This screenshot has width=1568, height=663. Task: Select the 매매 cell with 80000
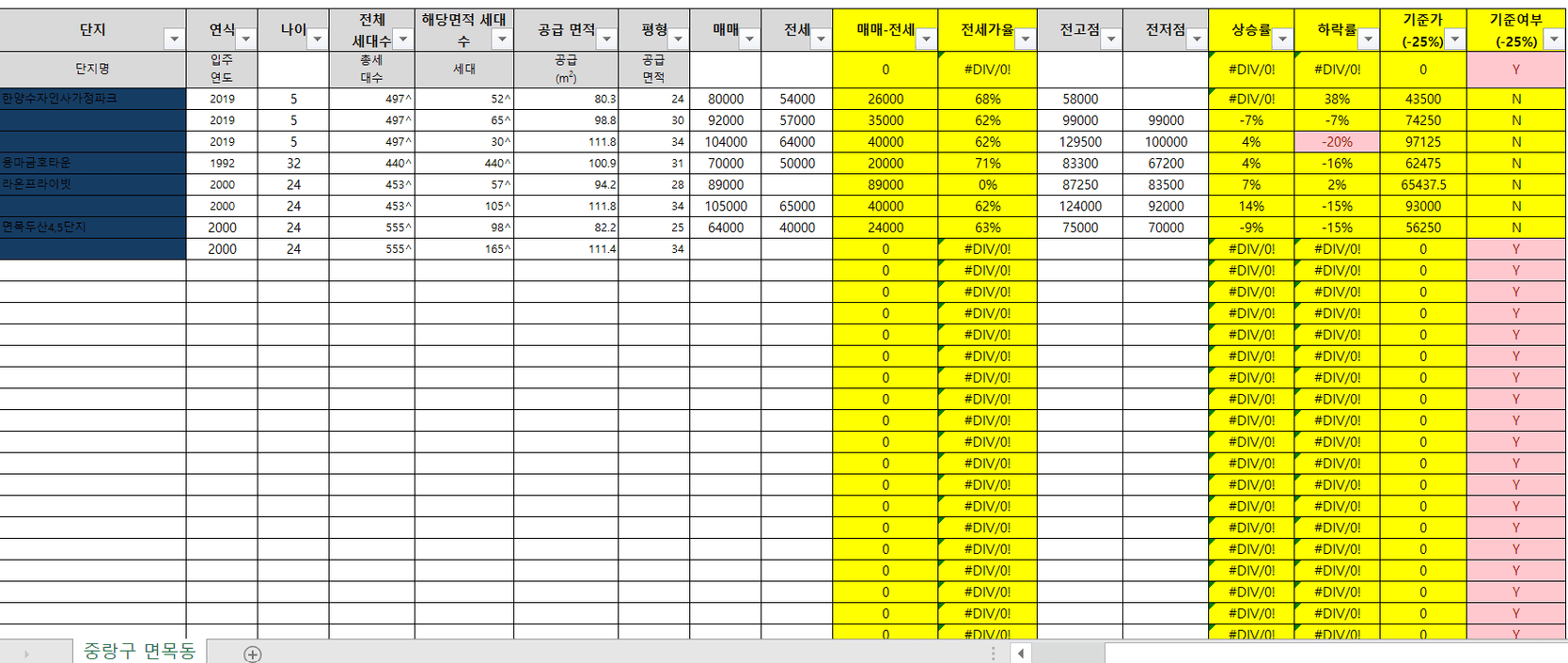coord(726,99)
